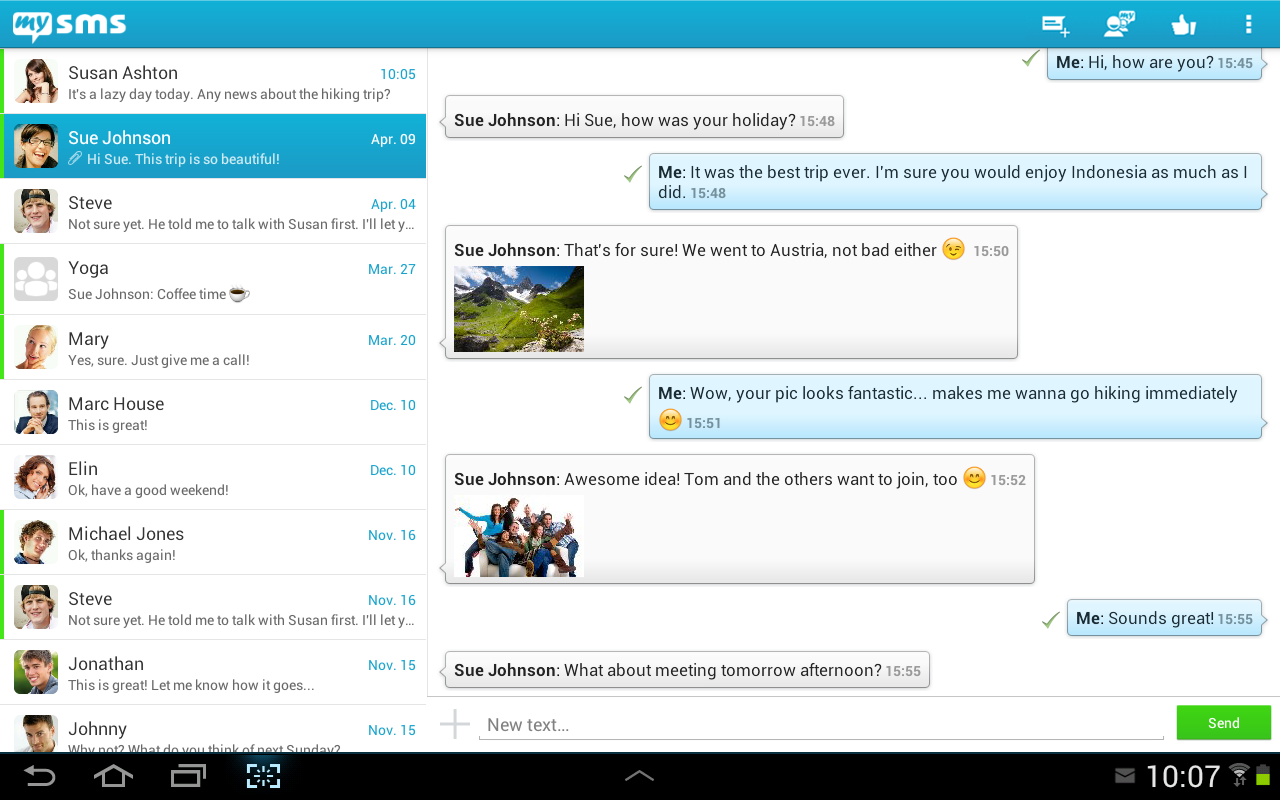Open the Yoga group conversation
The image size is (1280, 800).
[x=214, y=279]
